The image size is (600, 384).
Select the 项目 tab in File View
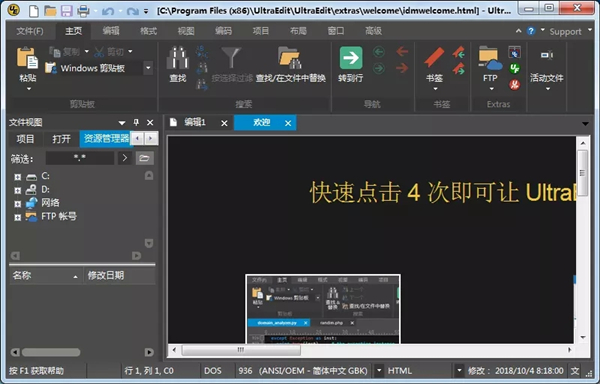pyautogui.click(x=25, y=139)
